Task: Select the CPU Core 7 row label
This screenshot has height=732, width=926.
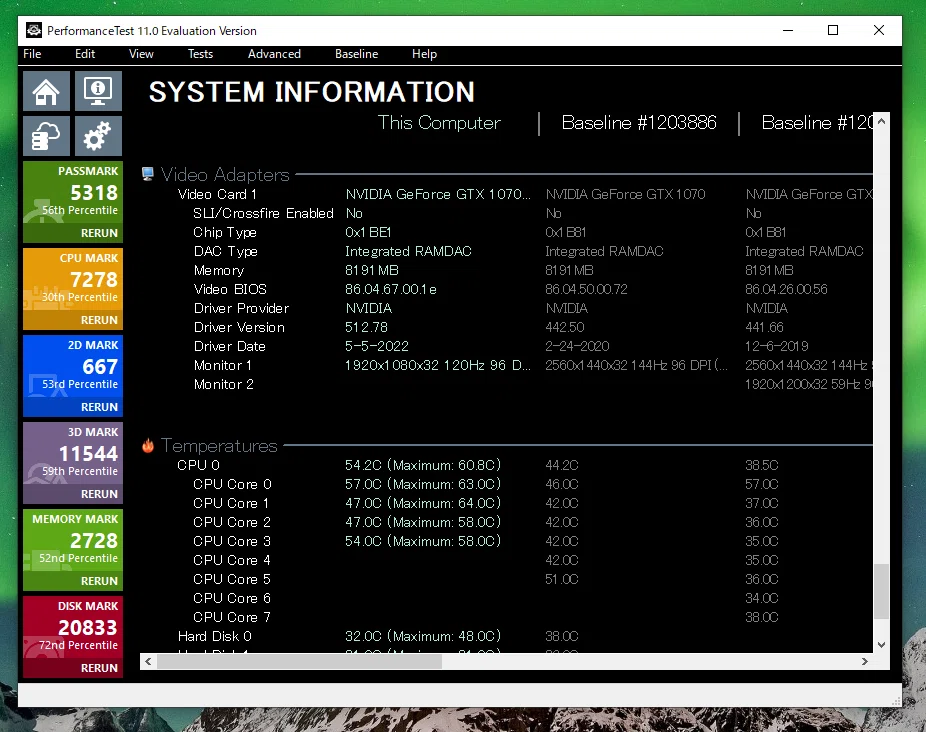Action: (232, 617)
